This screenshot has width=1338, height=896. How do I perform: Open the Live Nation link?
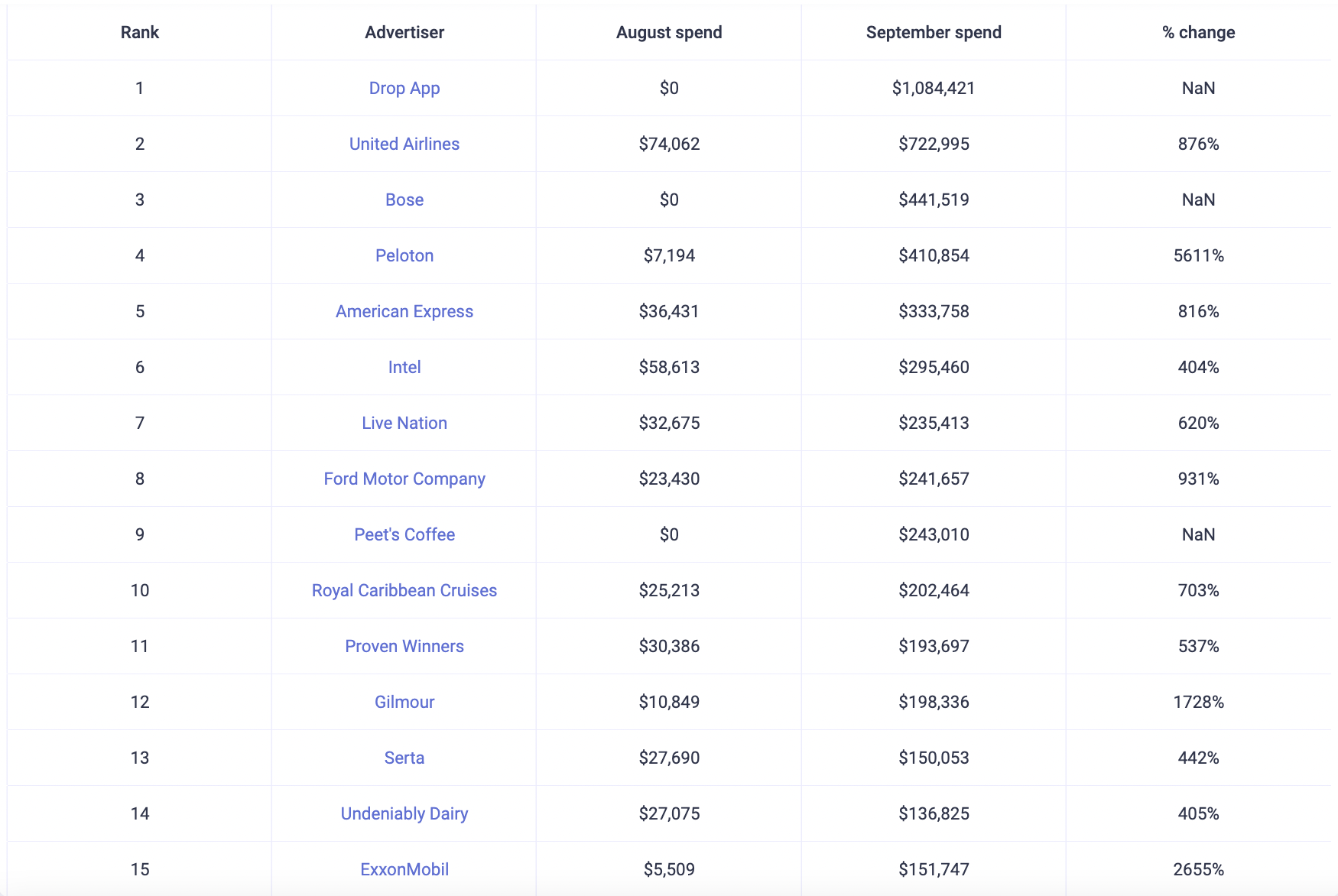(x=404, y=423)
